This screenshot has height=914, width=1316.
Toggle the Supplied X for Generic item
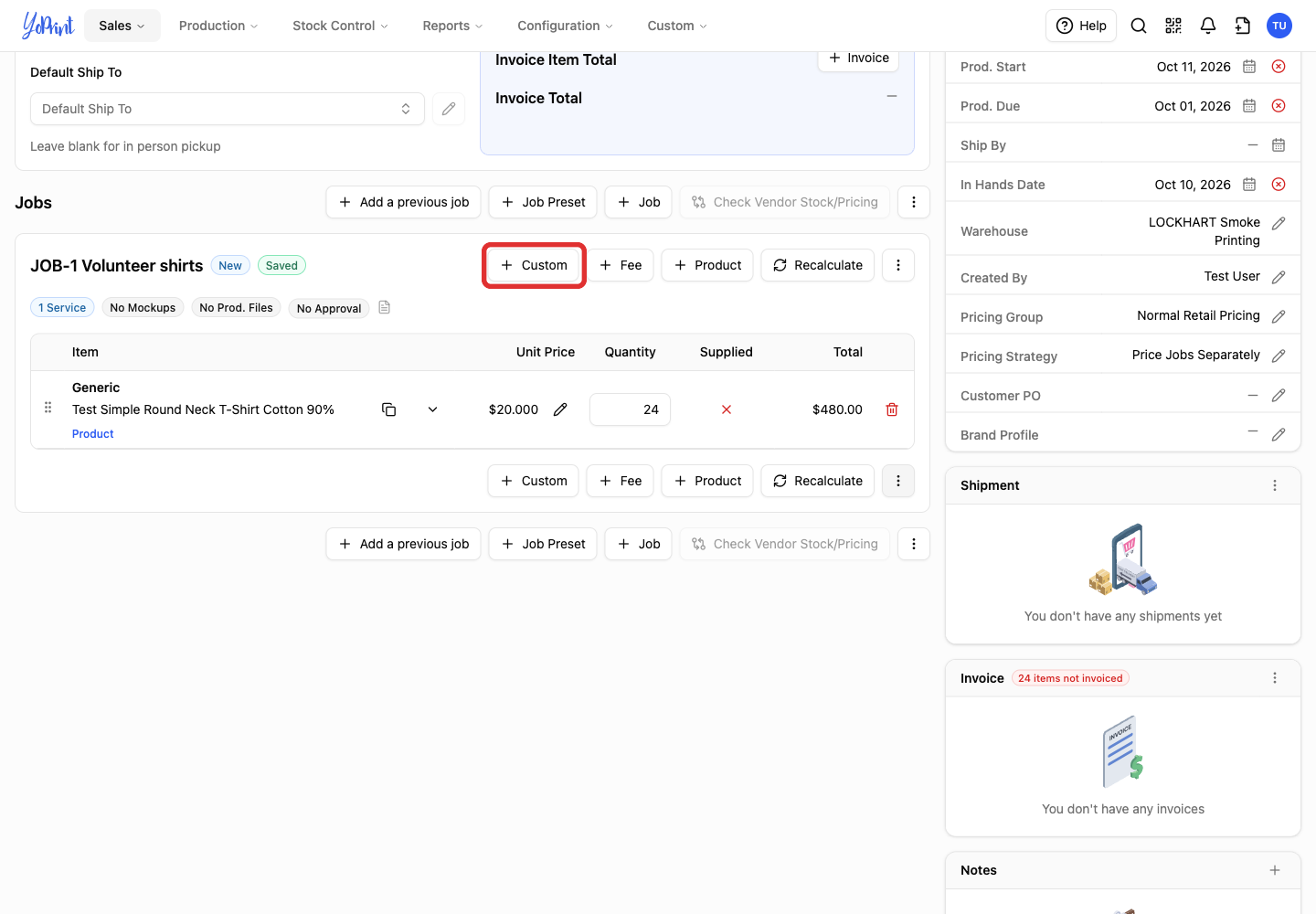pos(727,409)
